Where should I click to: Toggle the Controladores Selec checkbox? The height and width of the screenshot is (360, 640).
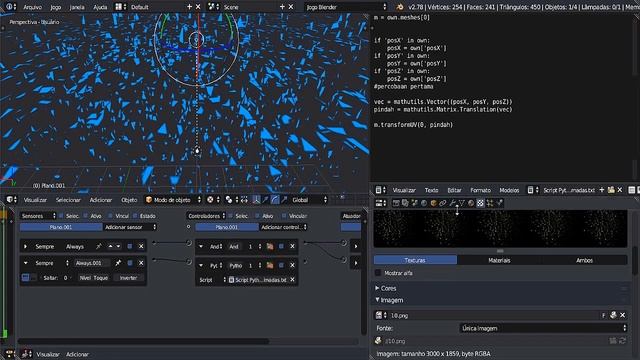click(230, 216)
